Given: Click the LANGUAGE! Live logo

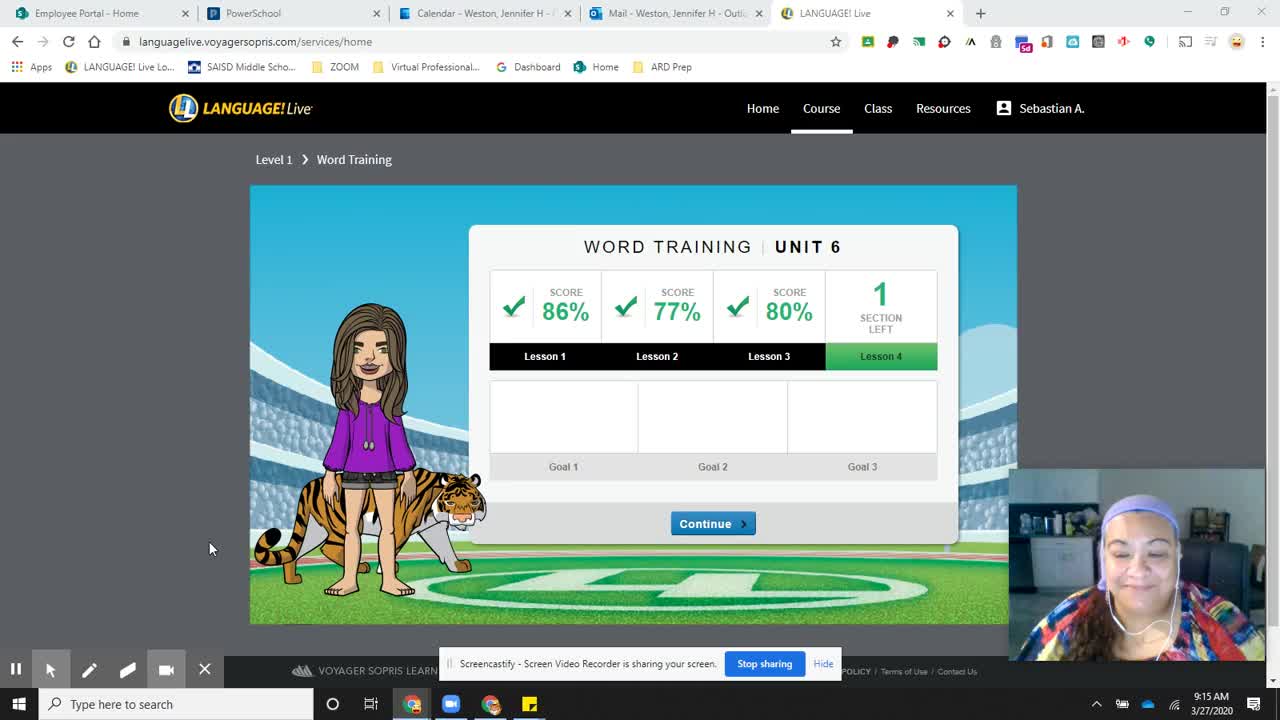Looking at the screenshot, I should pyautogui.click(x=241, y=108).
